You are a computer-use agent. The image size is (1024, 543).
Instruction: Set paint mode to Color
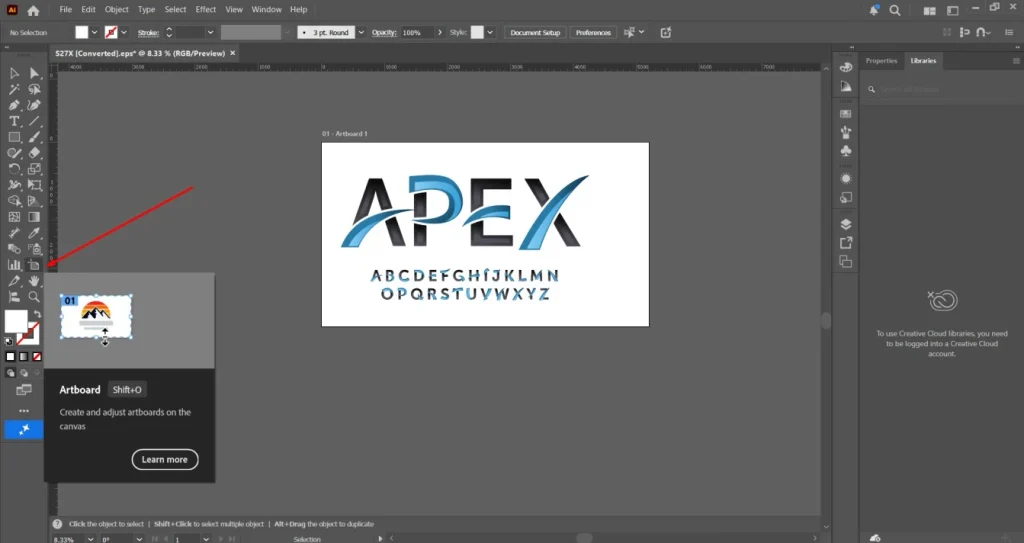tap(10, 357)
